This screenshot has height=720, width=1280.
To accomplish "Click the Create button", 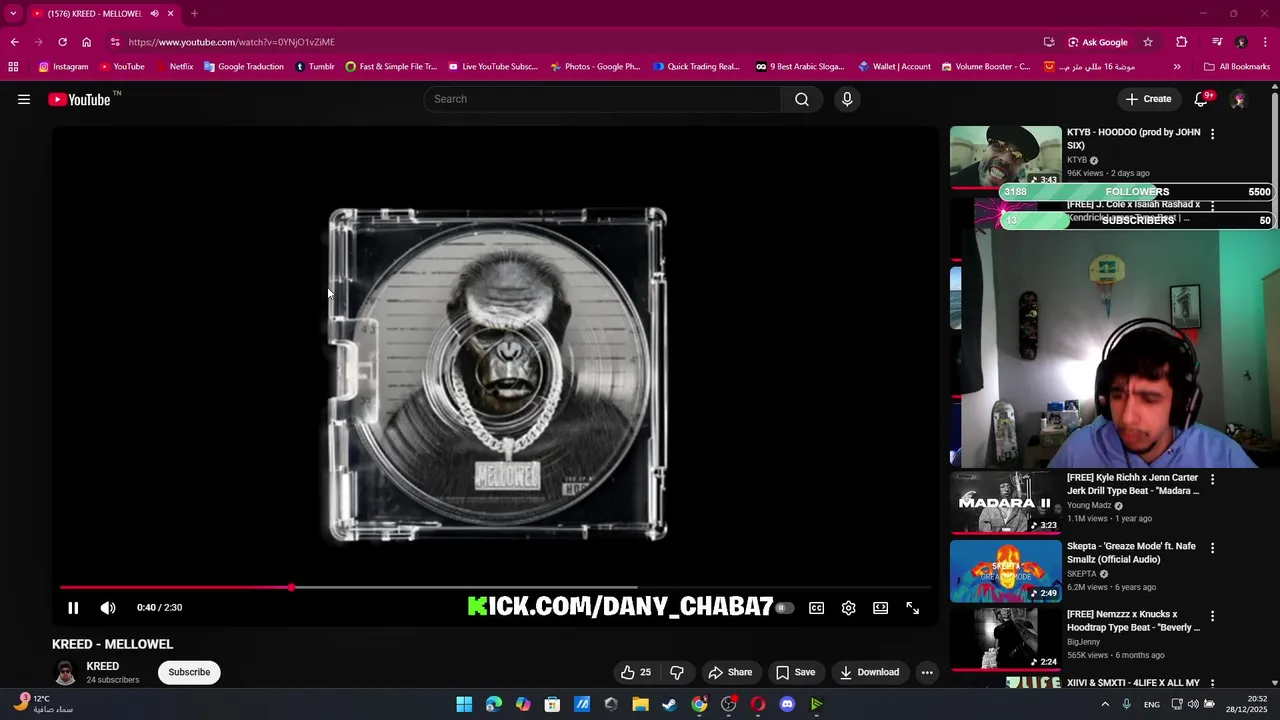I will click(1148, 99).
